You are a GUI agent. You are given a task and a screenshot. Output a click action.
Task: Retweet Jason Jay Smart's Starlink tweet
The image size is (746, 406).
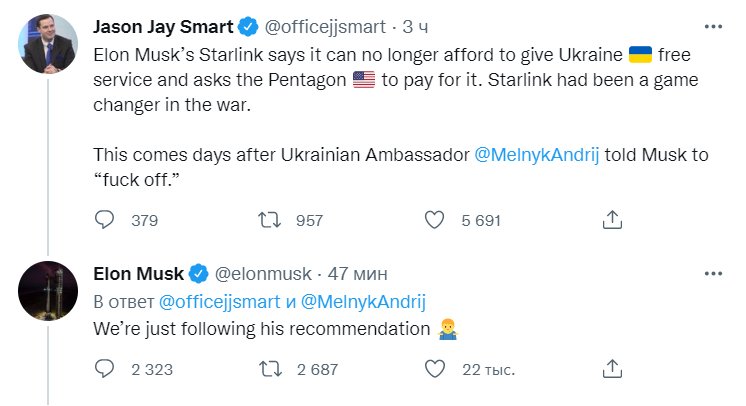click(x=270, y=220)
